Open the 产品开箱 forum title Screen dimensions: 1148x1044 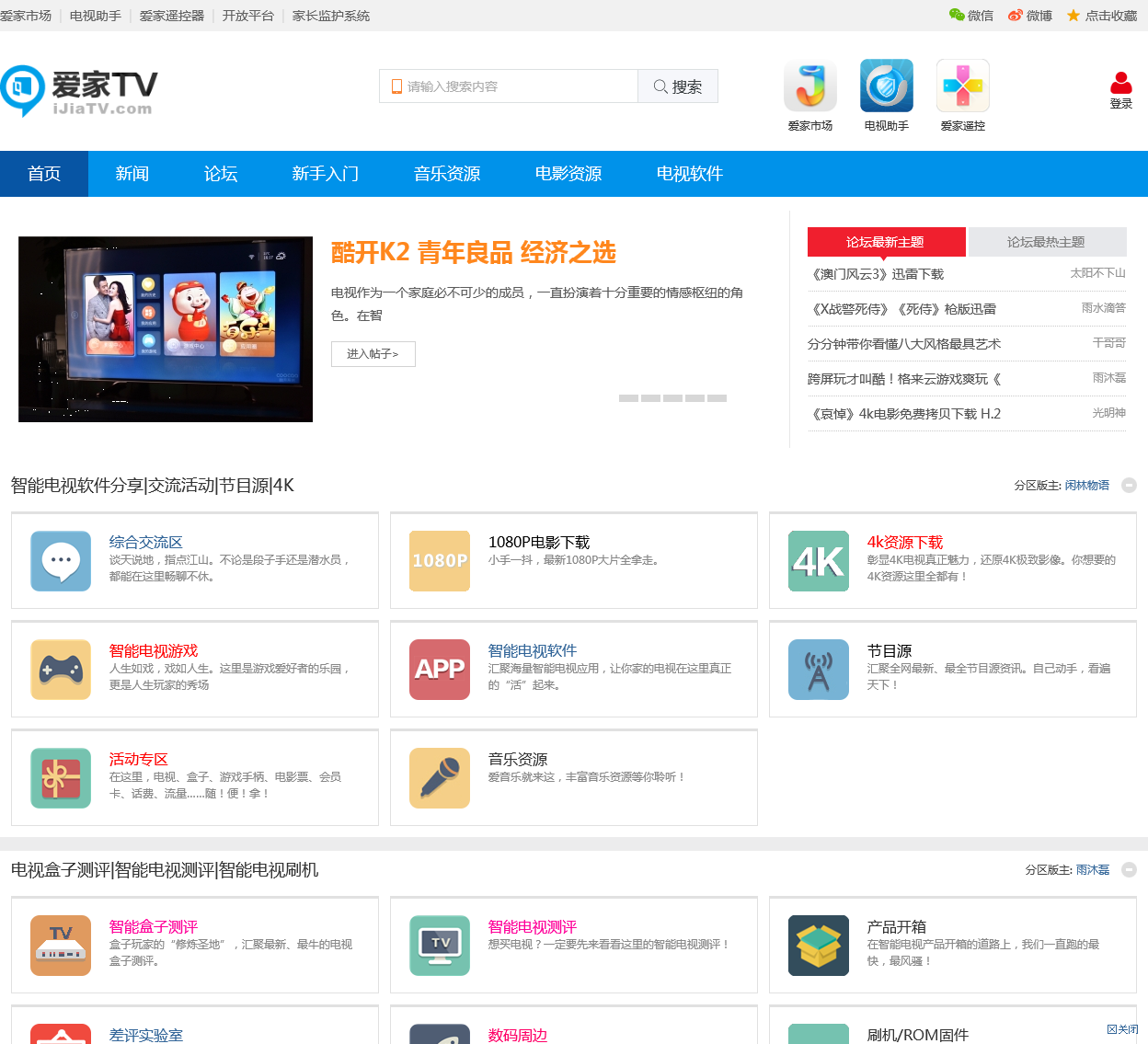tap(897, 927)
